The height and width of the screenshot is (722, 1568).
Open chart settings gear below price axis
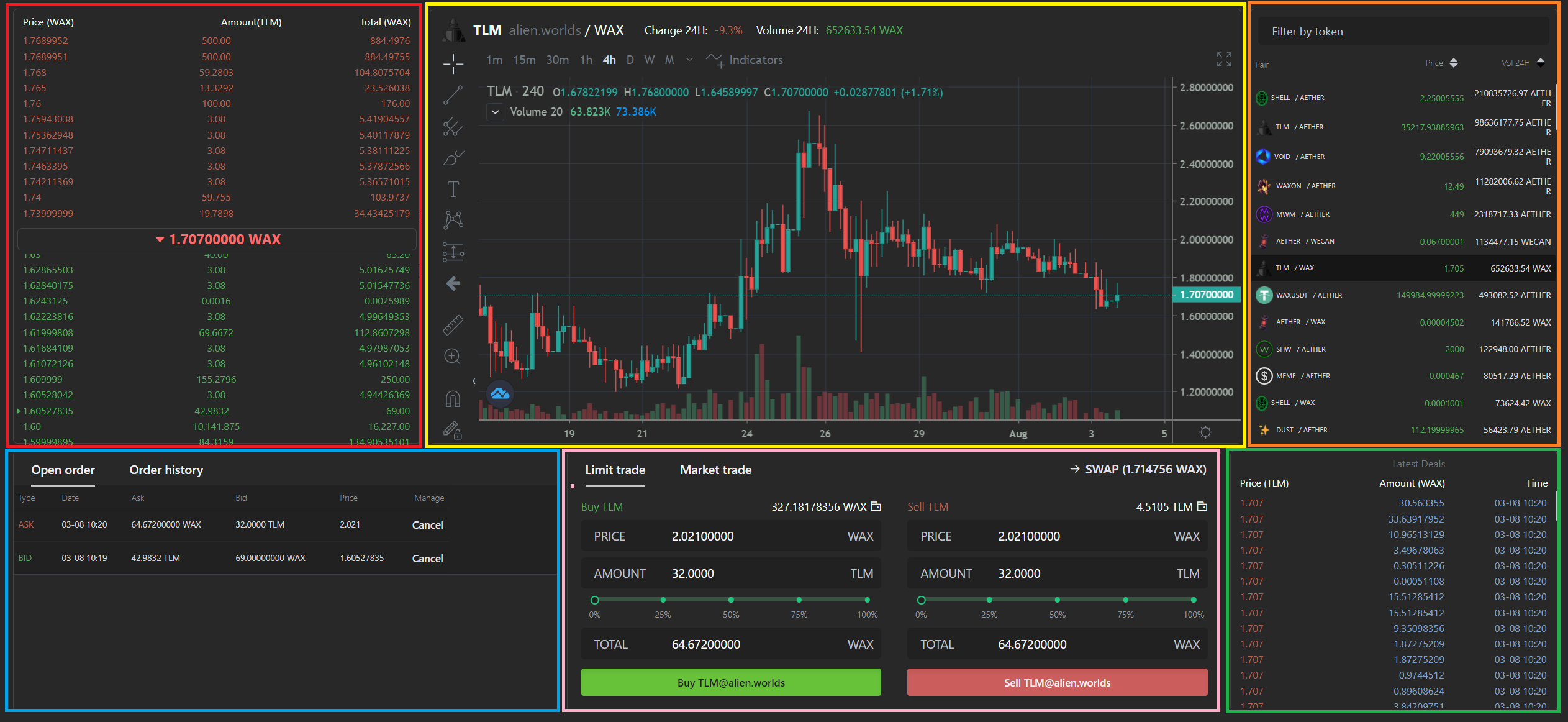click(1205, 432)
